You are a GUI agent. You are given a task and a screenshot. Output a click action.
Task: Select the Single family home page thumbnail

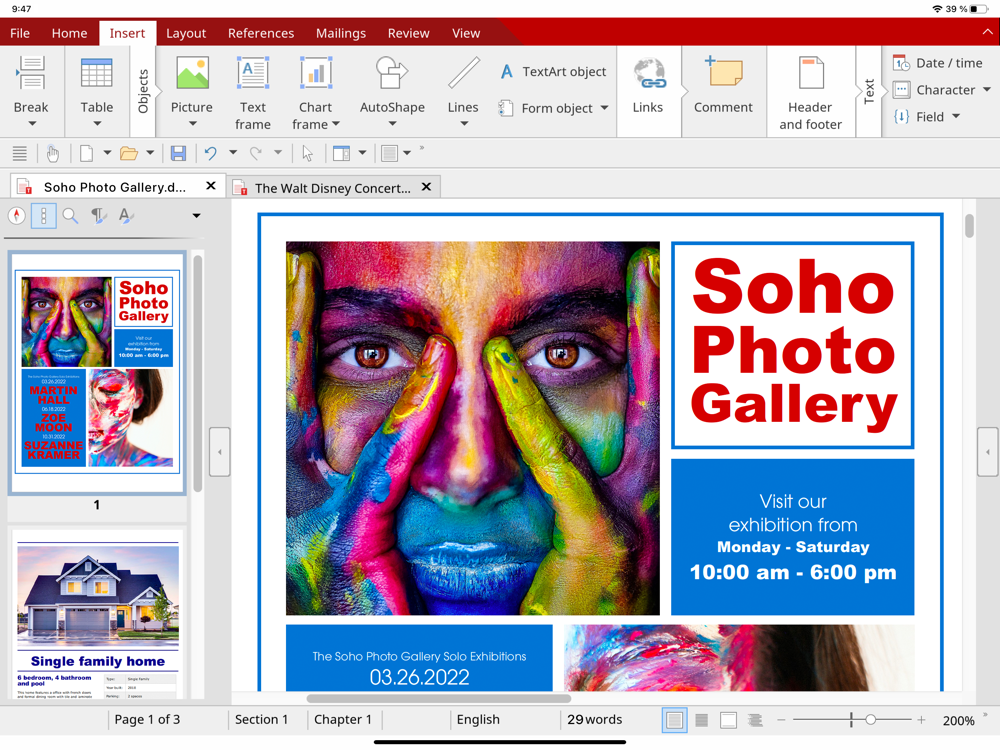tap(97, 612)
